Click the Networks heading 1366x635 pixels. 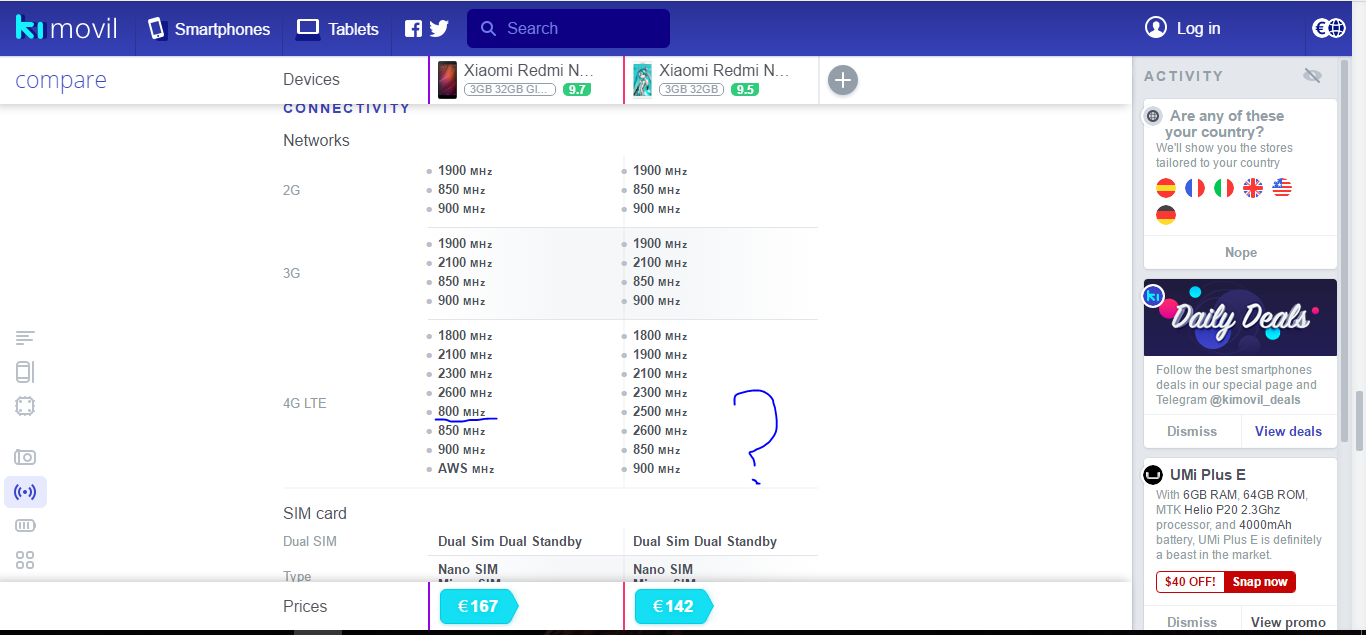[316, 140]
